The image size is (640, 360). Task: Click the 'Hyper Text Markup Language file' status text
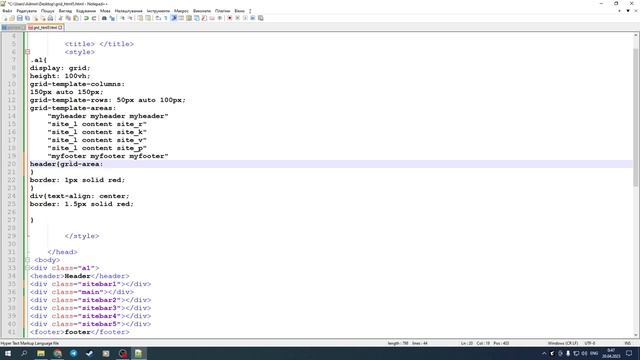point(30,343)
